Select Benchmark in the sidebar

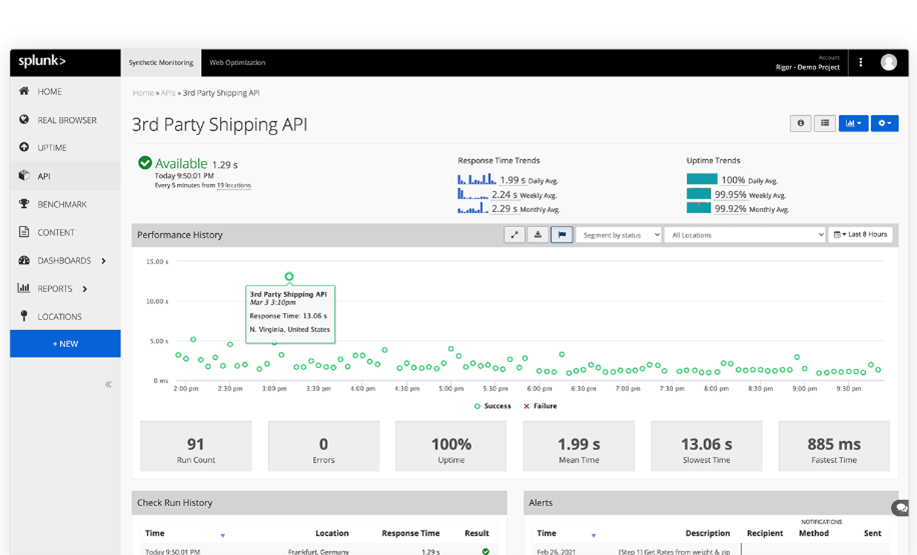62,204
